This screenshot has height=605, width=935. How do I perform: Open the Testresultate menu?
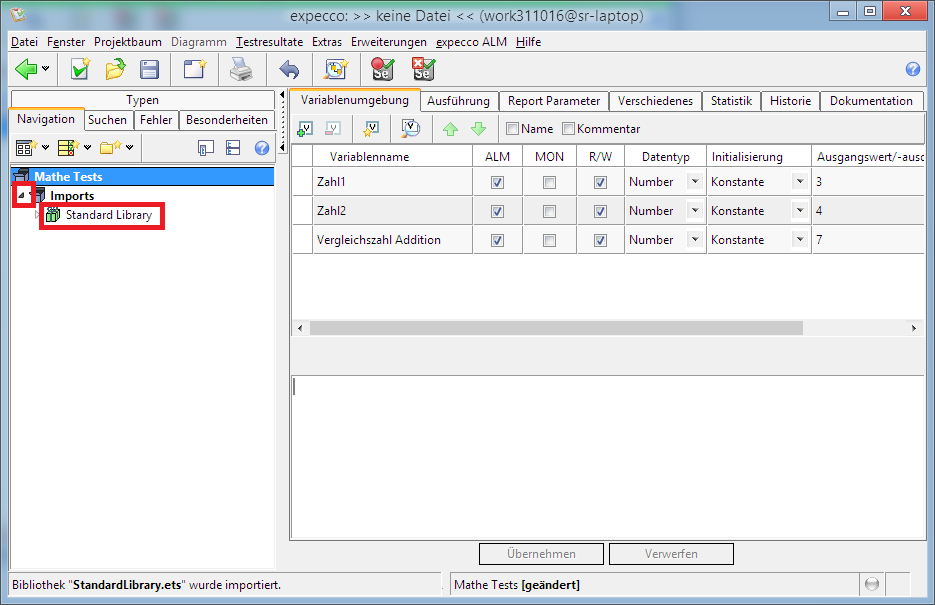(269, 42)
